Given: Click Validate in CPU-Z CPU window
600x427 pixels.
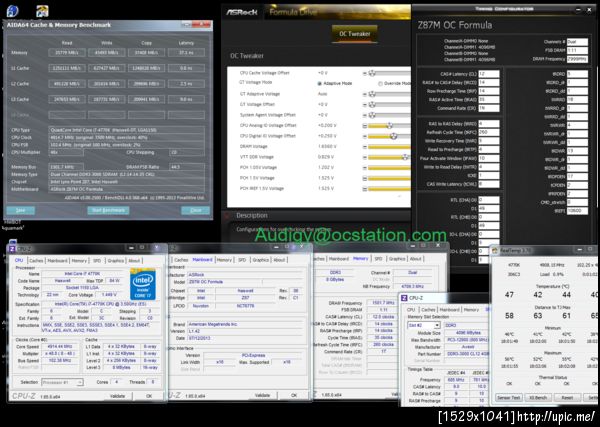Looking at the screenshot, I should (x=117, y=396).
